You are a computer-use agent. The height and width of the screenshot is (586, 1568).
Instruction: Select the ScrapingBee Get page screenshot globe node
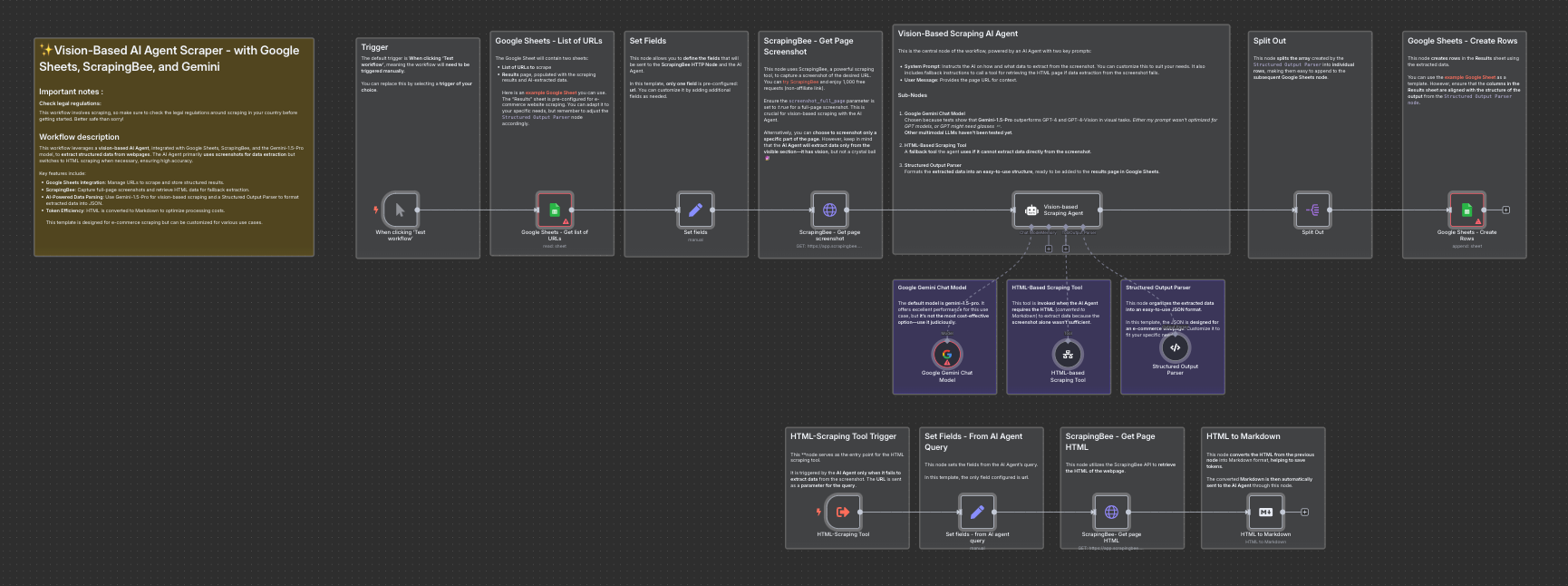829,210
